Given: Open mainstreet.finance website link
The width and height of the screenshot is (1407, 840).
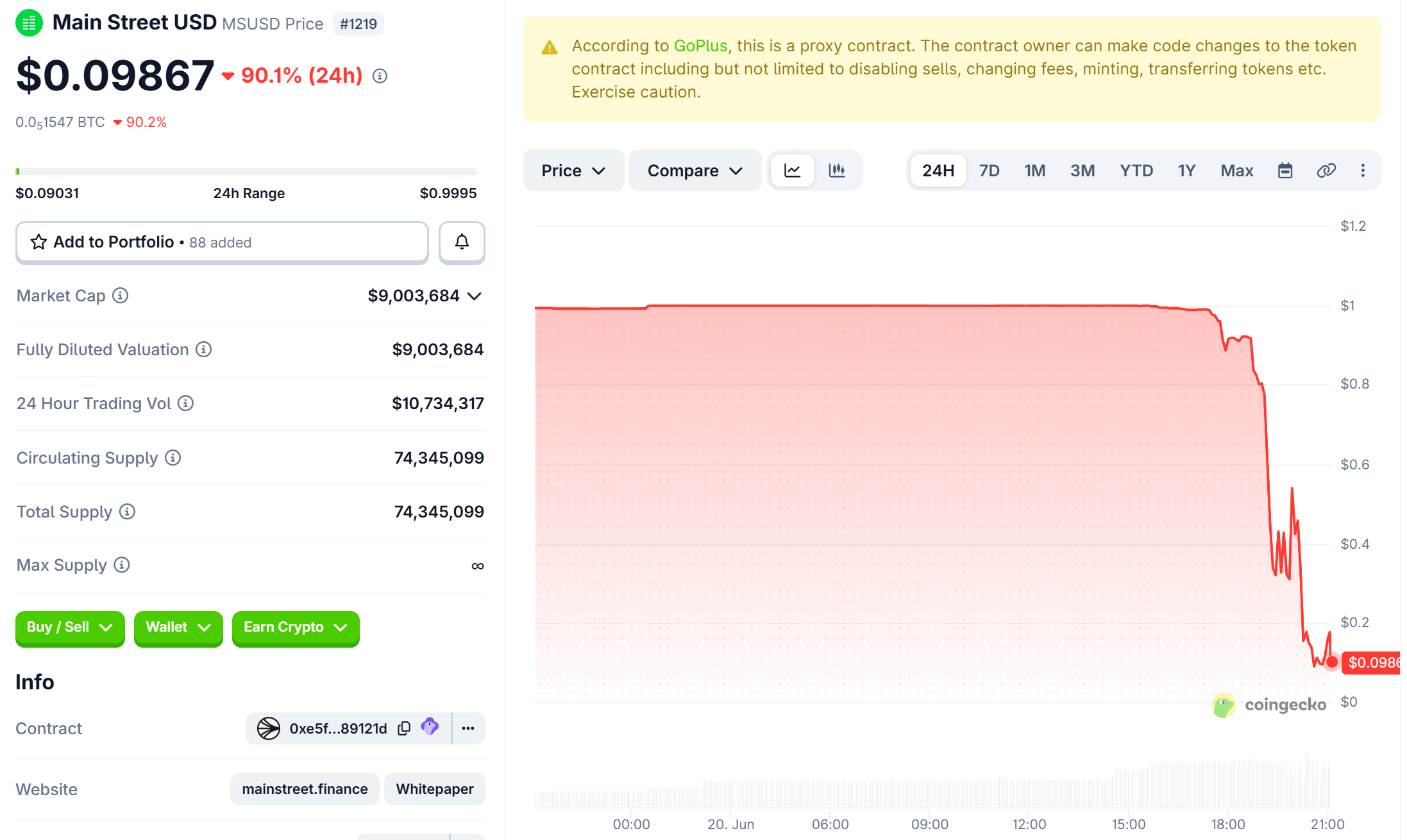Looking at the screenshot, I should (305, 789).
